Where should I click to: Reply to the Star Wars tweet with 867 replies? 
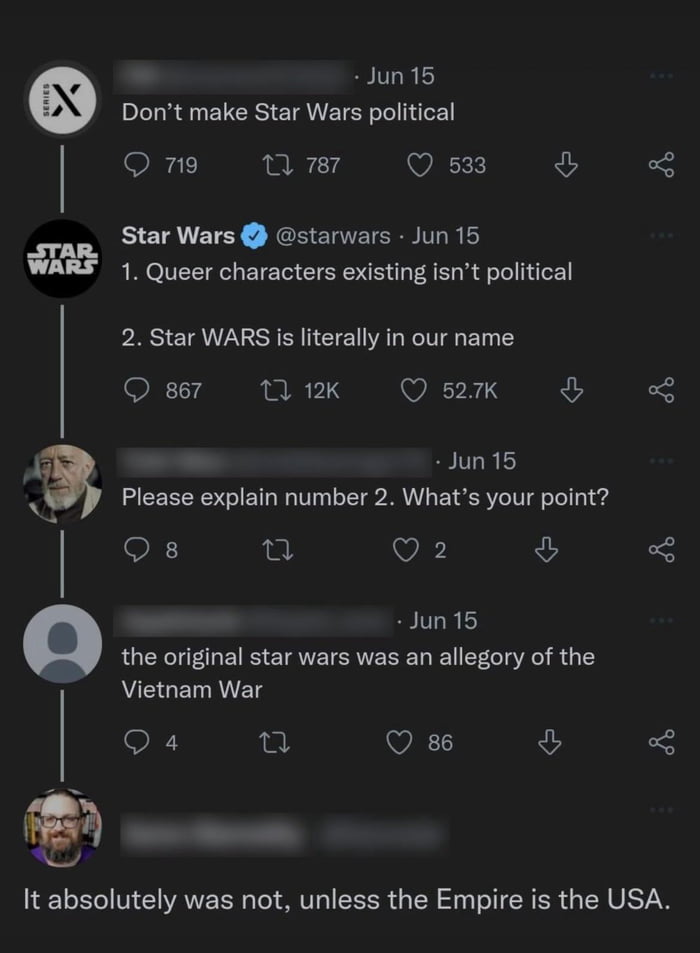point(137,391)
